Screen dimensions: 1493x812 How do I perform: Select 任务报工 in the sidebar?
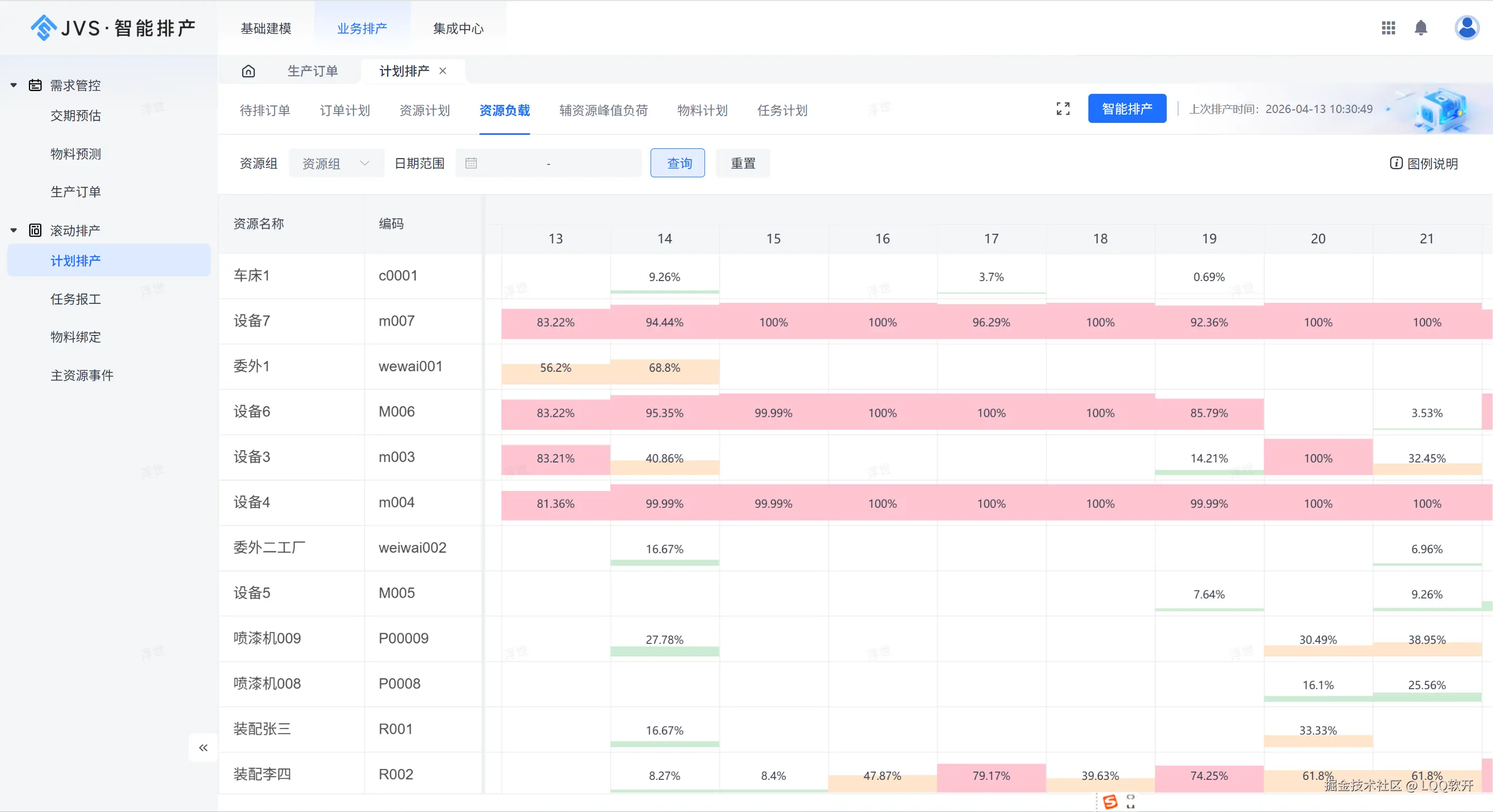pos(75,299)
